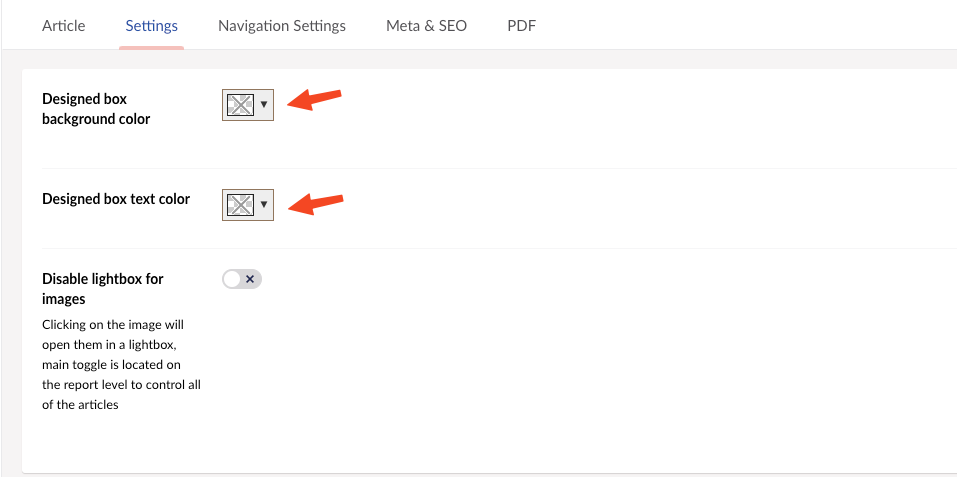The height and width of the screenshot is (477, 957).
Task: Switch to the Navigation Settings tab
Action: pos(282,26)
